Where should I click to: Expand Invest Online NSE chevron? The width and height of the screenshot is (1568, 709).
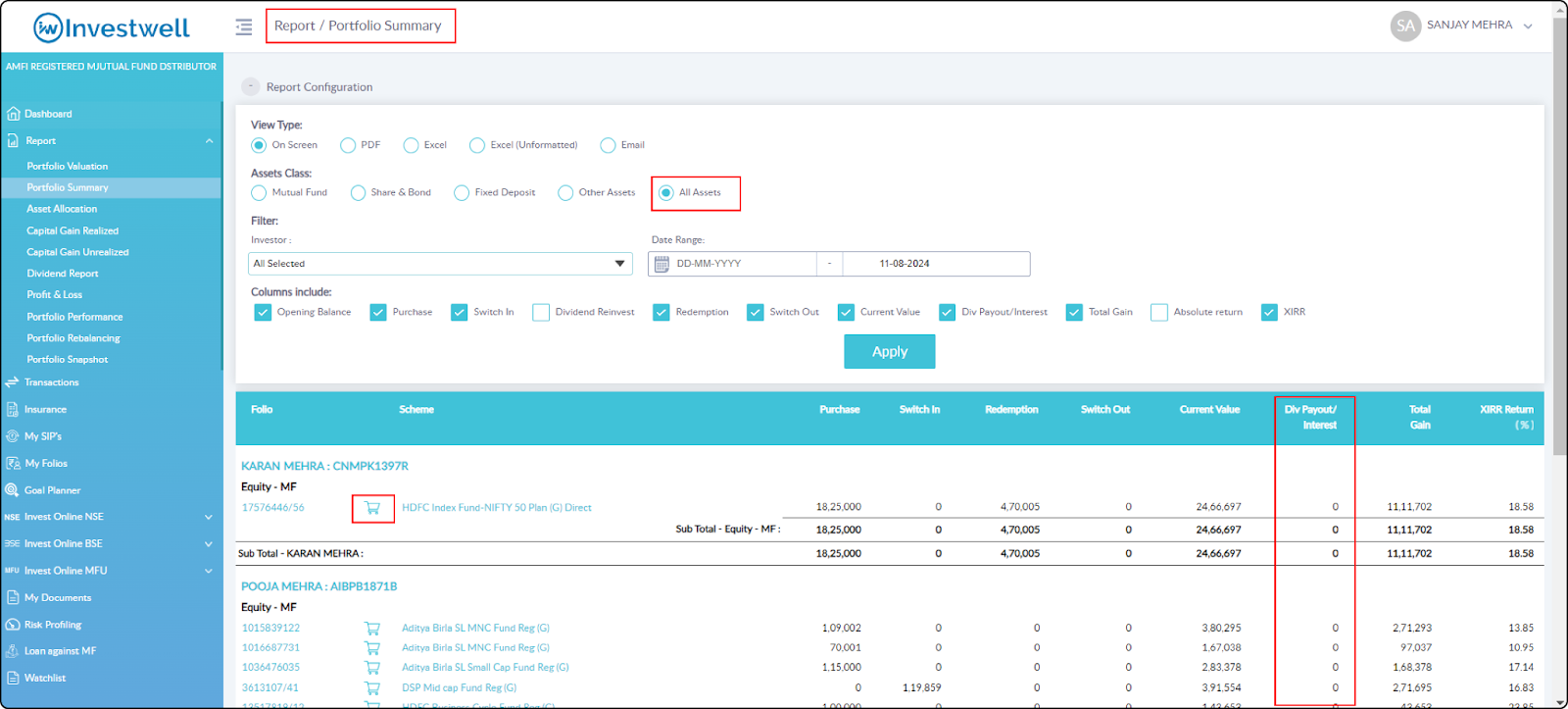209,517
